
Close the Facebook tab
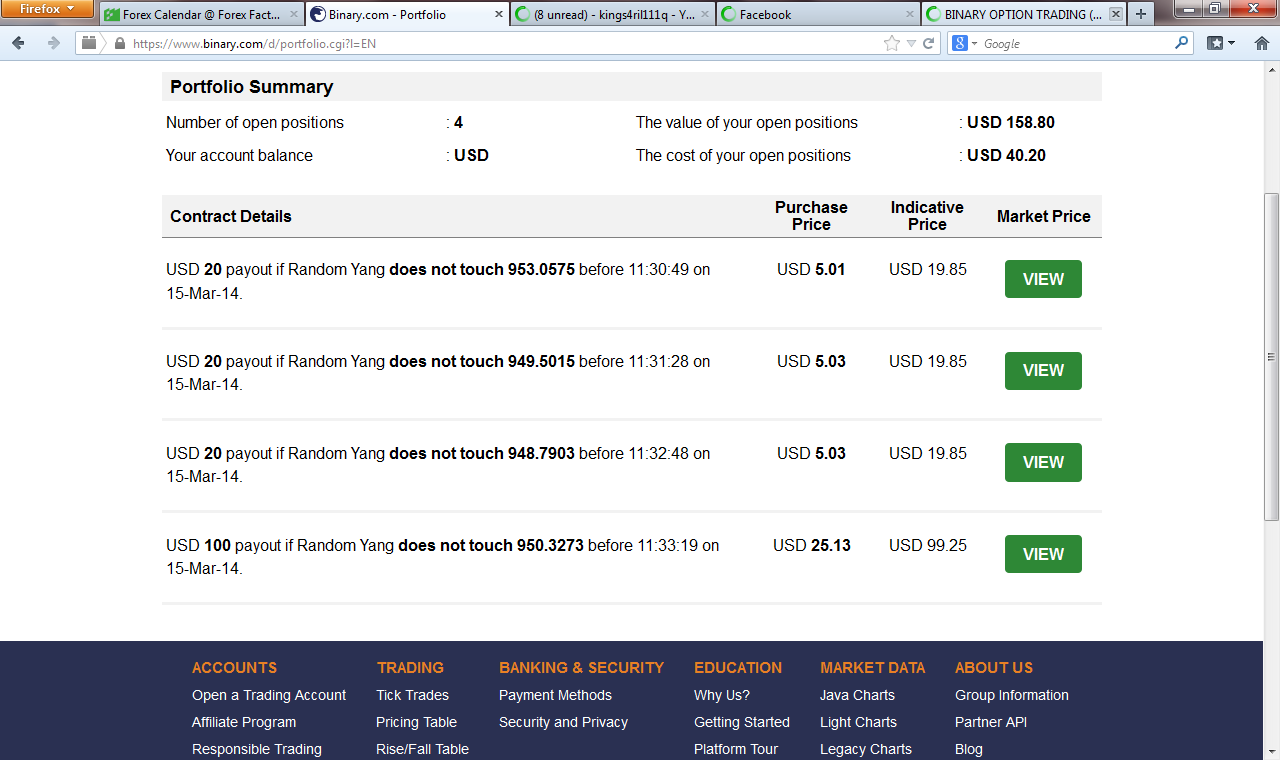[909, 15]
